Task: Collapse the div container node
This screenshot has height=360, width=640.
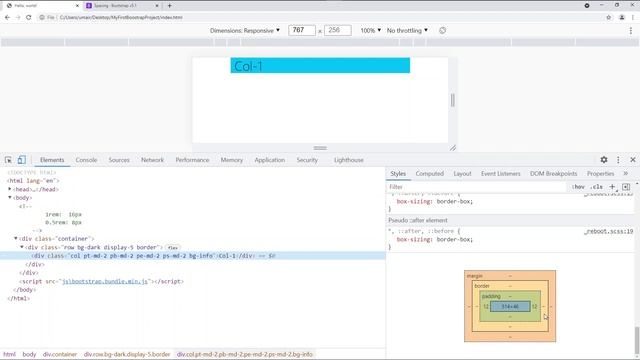Action: [16, 238]
